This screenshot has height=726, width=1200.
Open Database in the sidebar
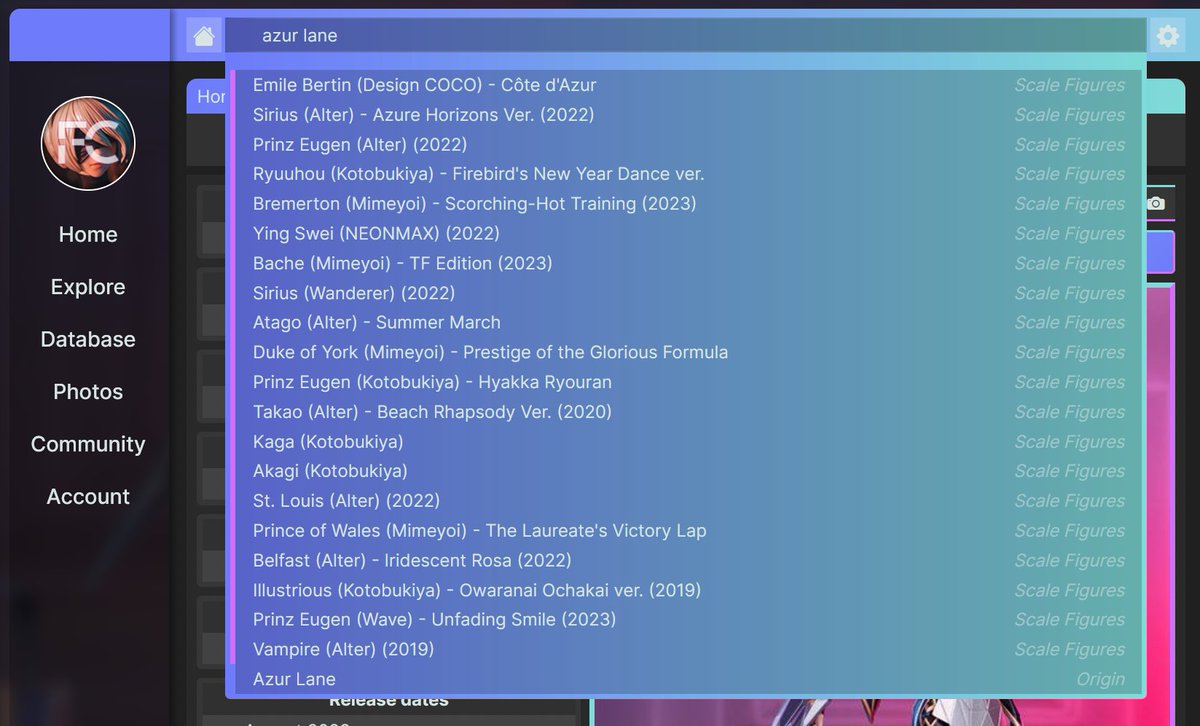click(88, 339)
